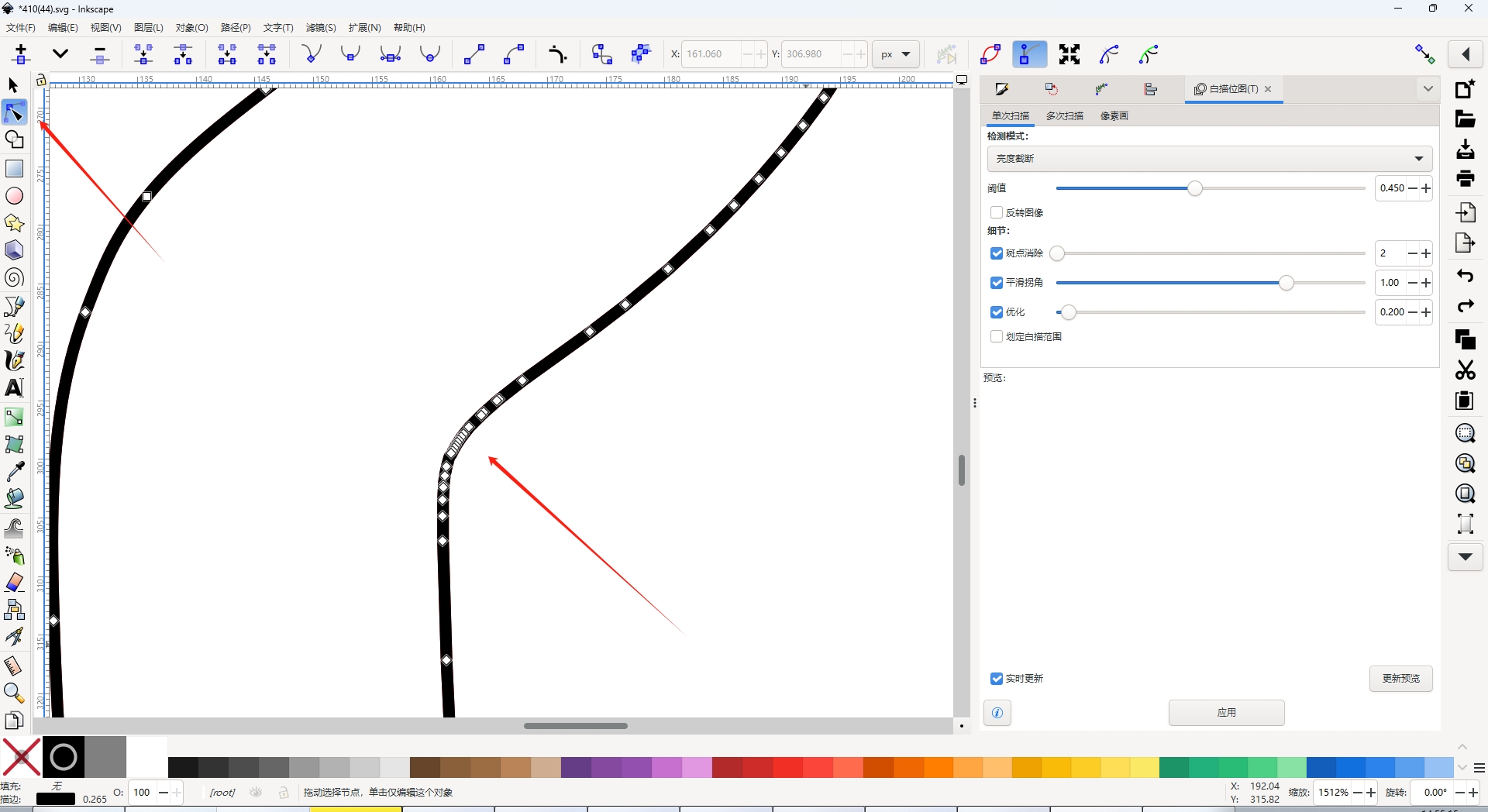Image resolution: width=1488 pixels, height=812 pixels.
Task: Click the 阈值 slider handle
Action: point(1195,188)
